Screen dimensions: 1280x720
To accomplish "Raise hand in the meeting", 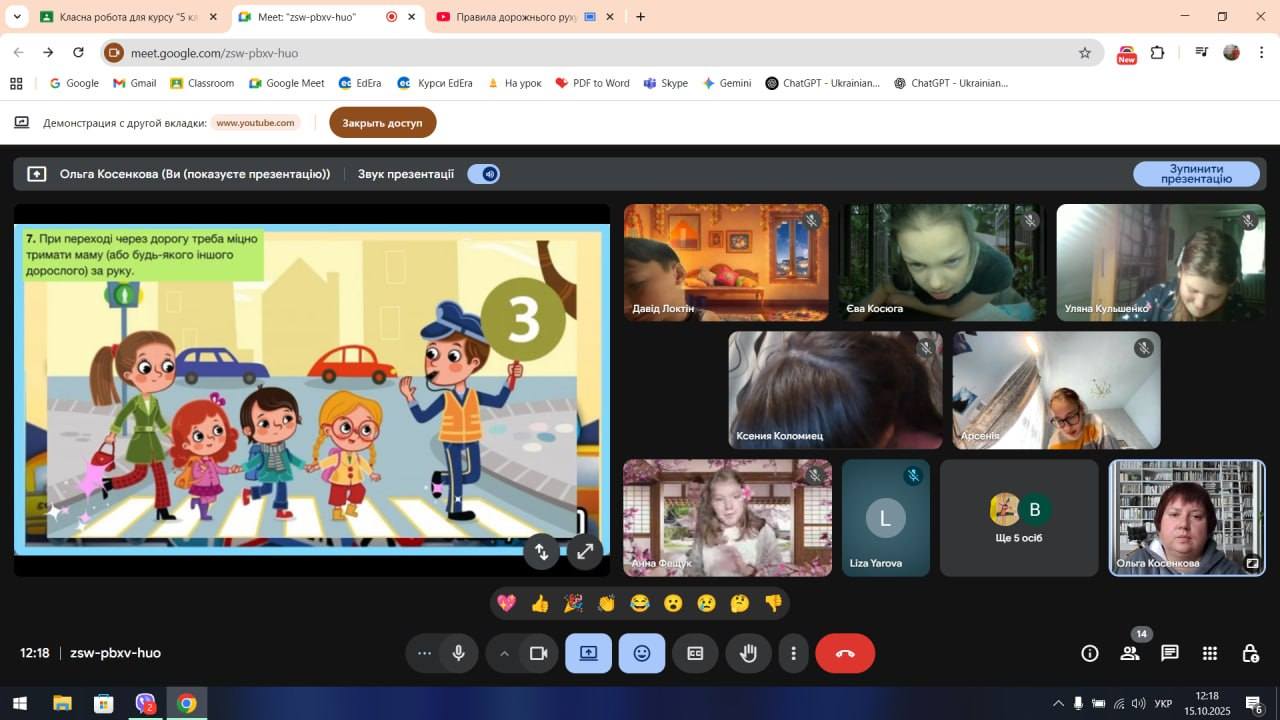I will [x=748, y=654].
